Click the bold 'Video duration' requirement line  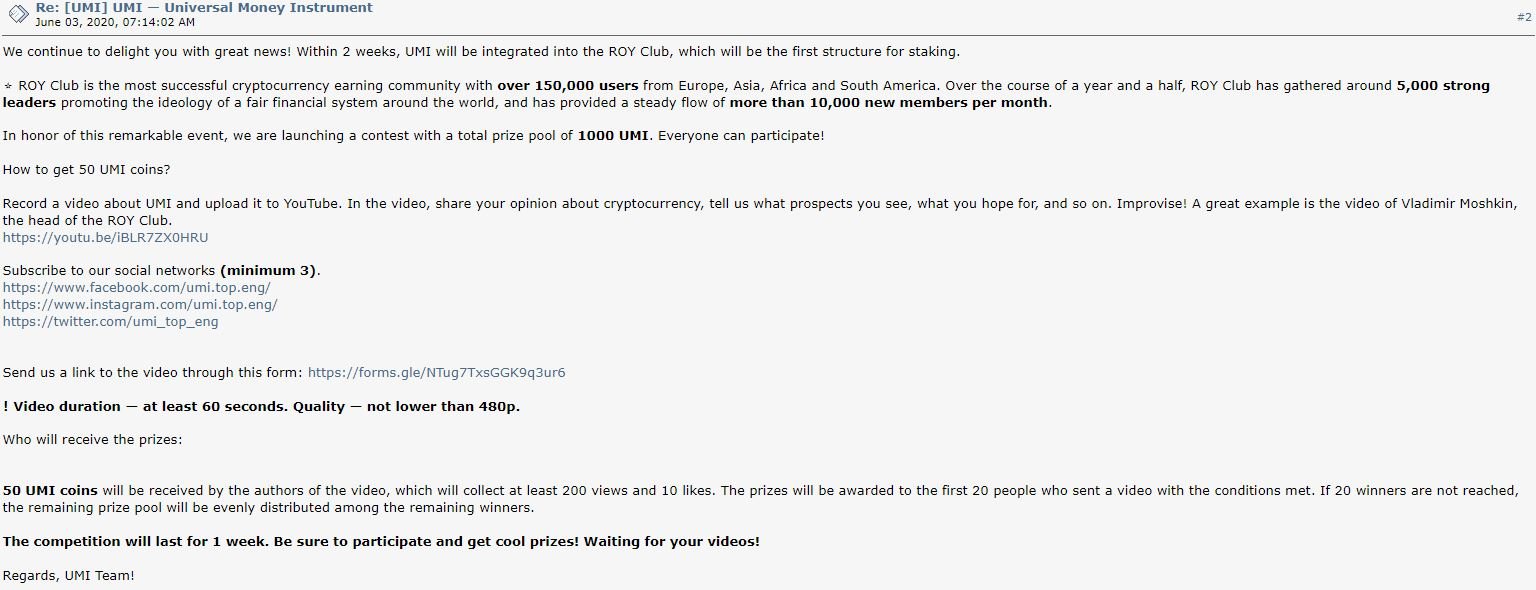261,407
